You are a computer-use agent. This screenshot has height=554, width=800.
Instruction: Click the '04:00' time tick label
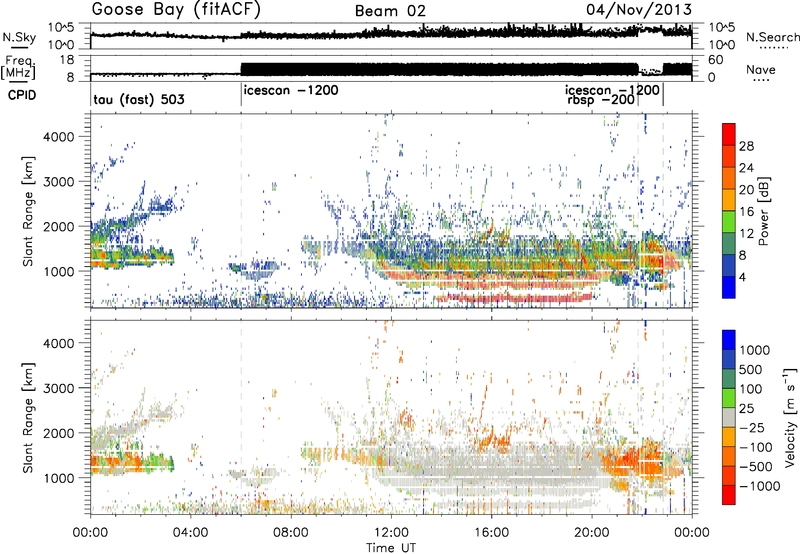point(190,533)
